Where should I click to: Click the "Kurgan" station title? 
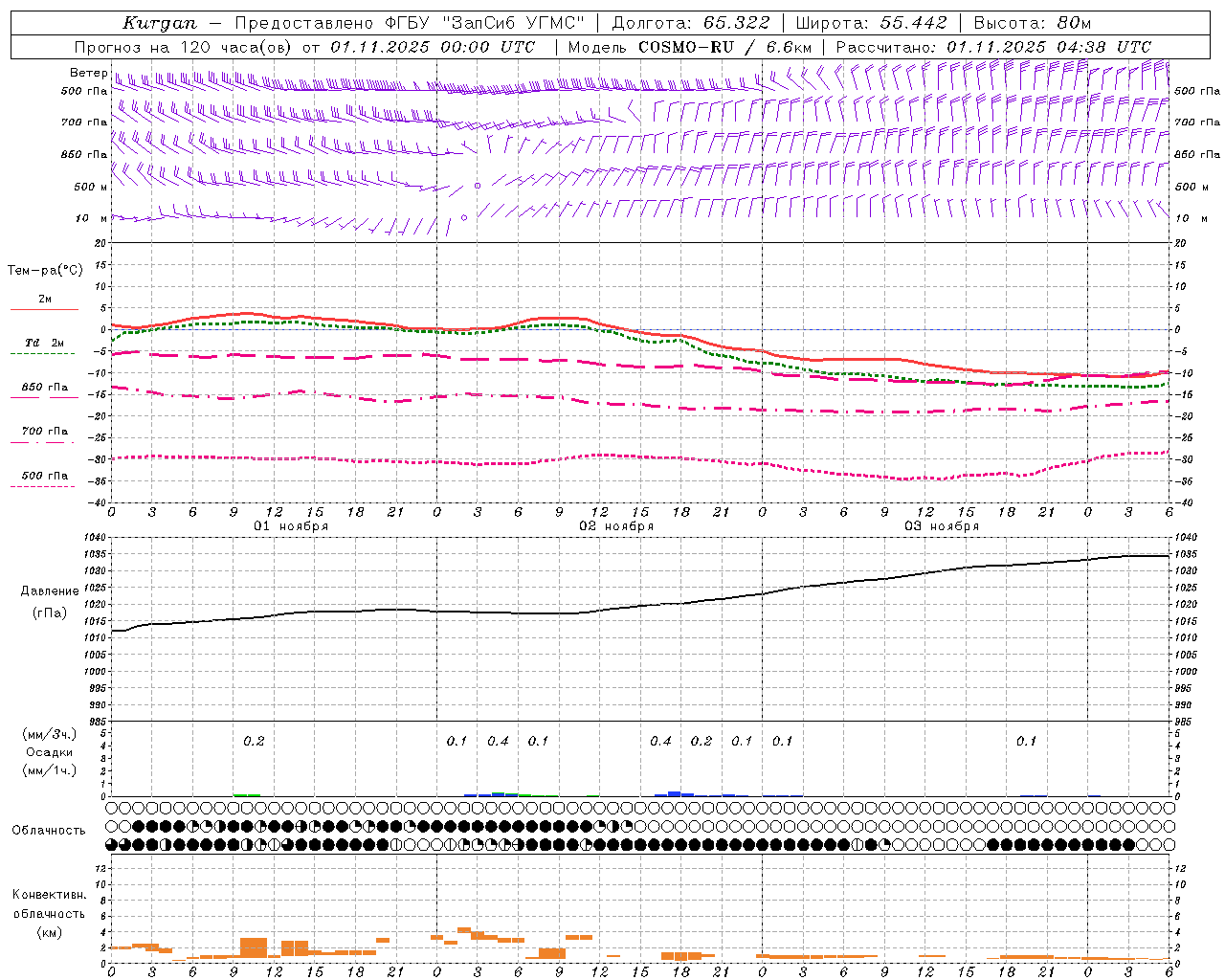click(160, 23)
